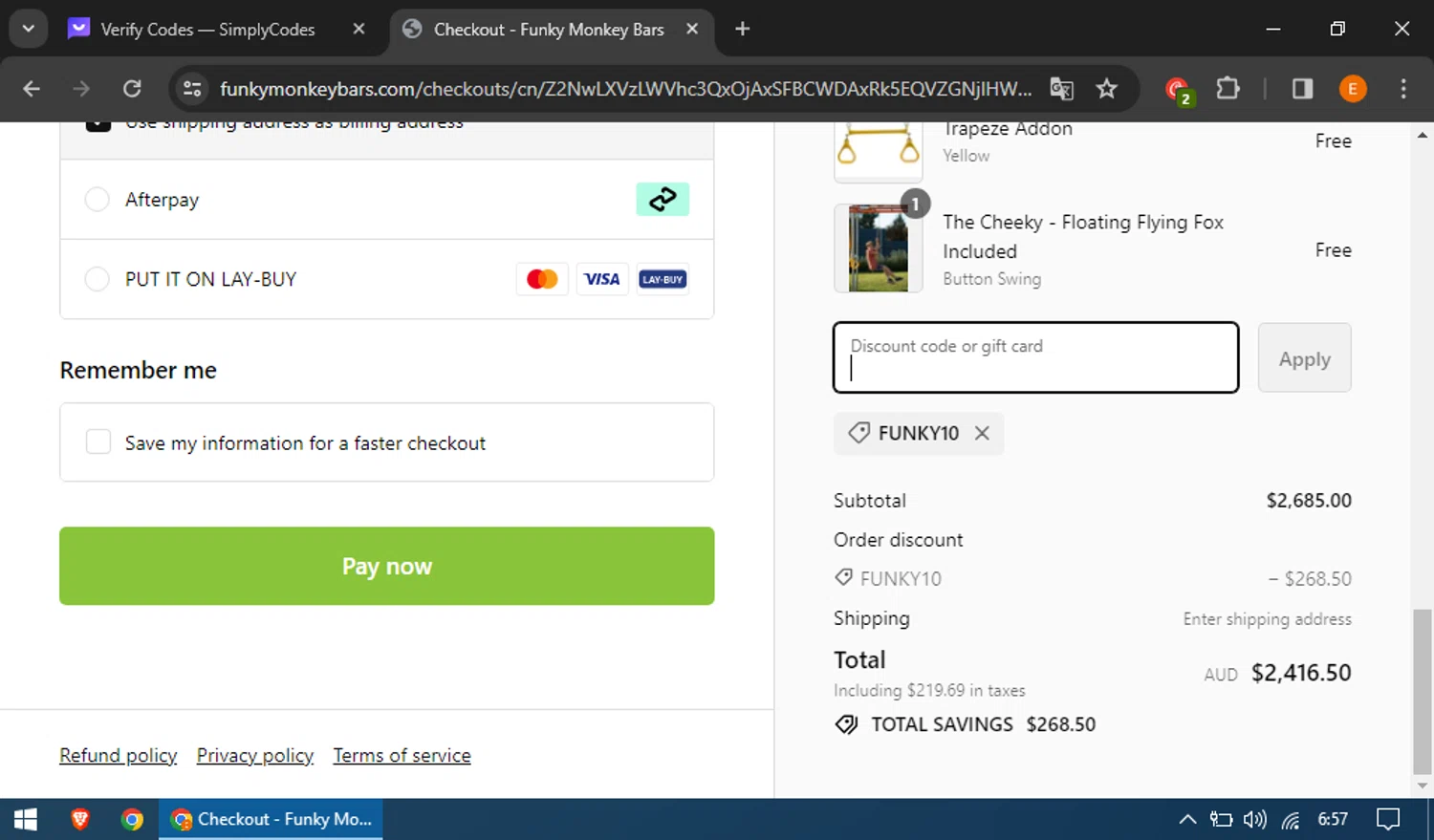View site information icon in address bar
This screenshot has width=1434, height=840.
[192, 89]
